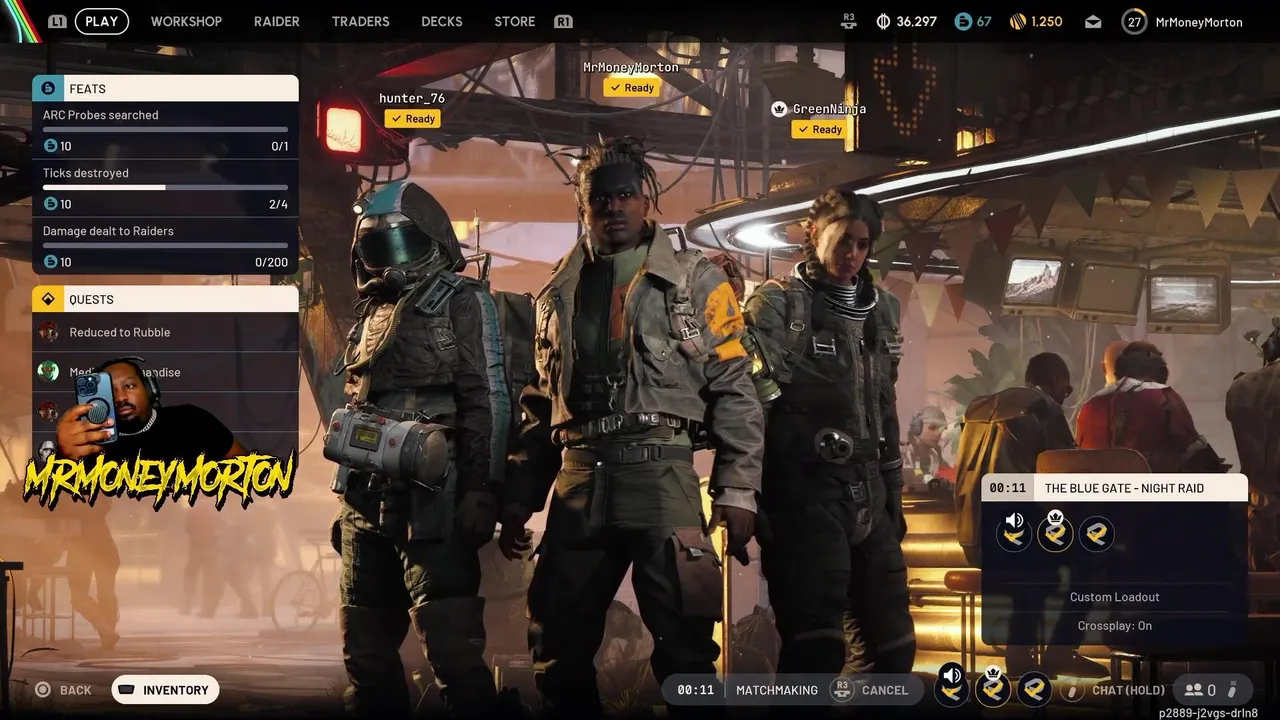Open the INVENTORY button
Screen dimensions: 1280x720
point(165,690)
